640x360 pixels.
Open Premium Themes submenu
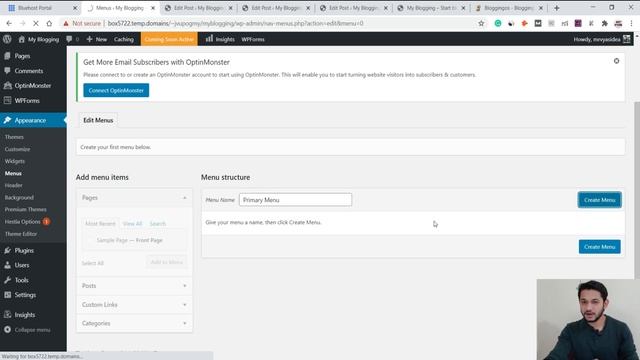(25, 209)
